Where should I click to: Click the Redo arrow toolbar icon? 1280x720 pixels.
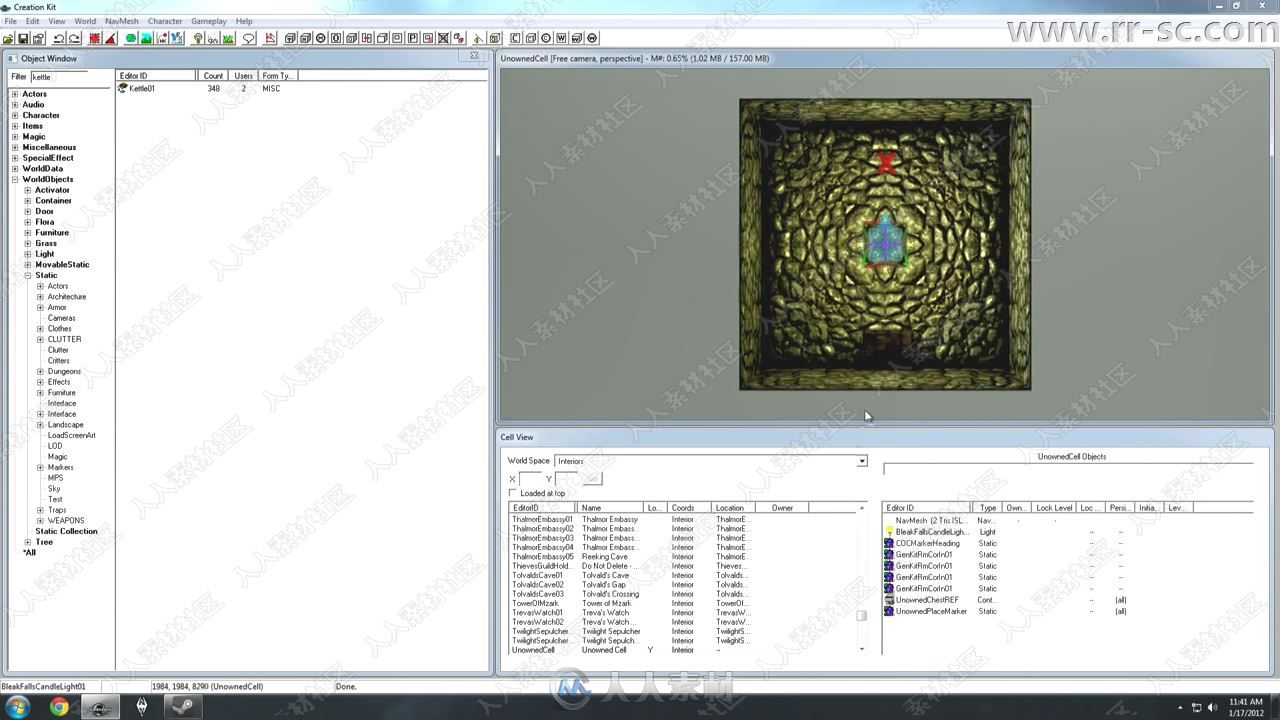coord(74,38)
